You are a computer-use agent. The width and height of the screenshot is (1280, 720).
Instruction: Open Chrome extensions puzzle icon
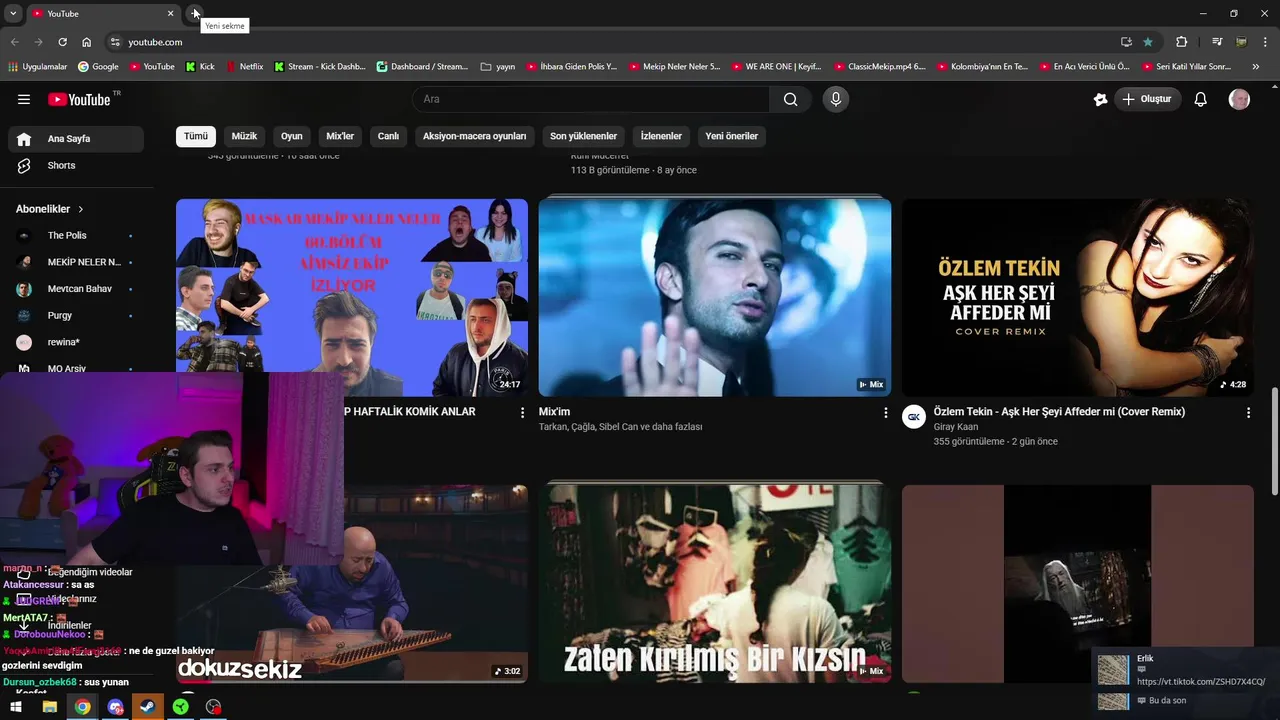(x=1181, y=42)
